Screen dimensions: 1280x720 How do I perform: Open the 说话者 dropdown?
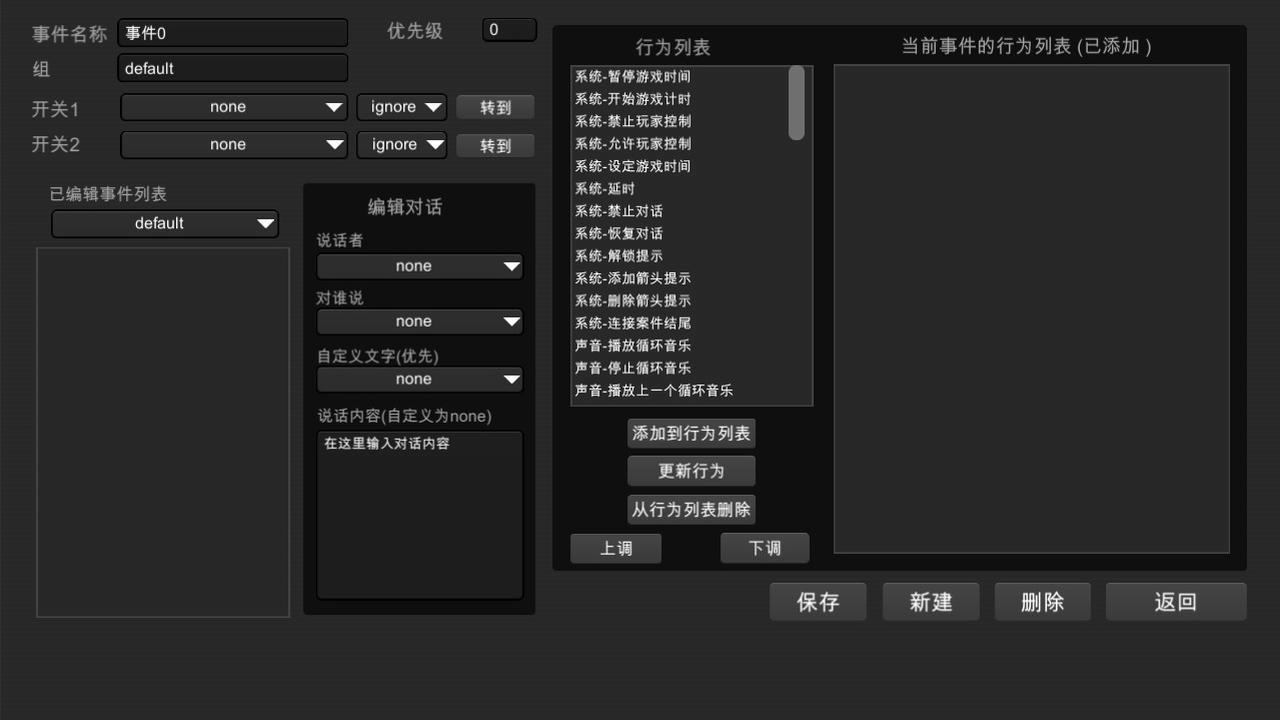click(x=420, y=266)
